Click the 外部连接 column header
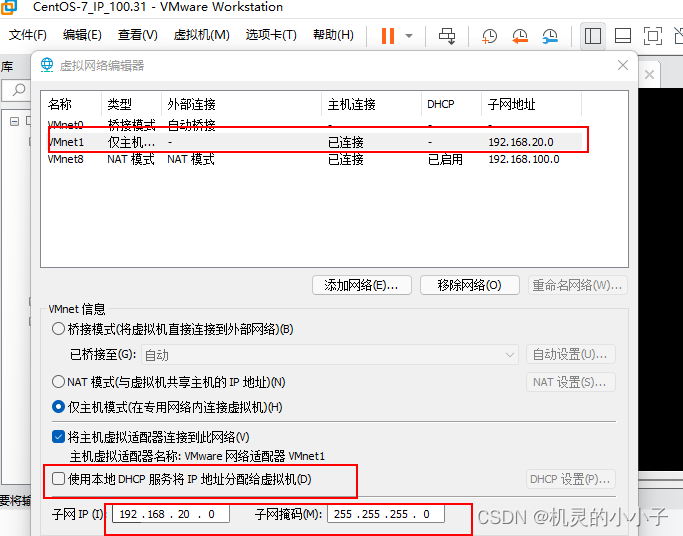 [x=241, y=104]
